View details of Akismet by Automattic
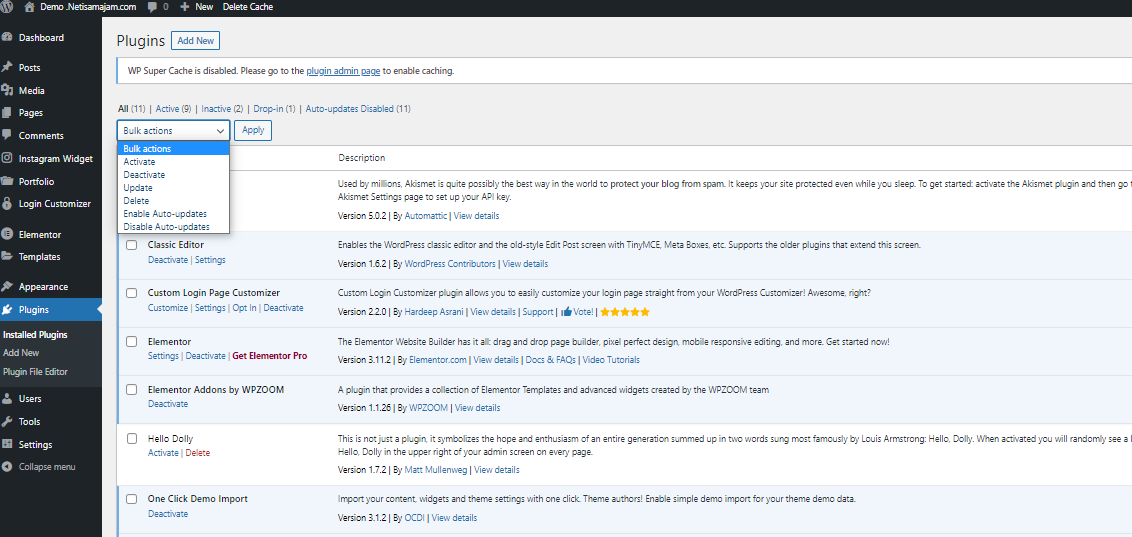Image resolution: width=1132 pixels, height=537 pixels. click(x=476, y=216)
